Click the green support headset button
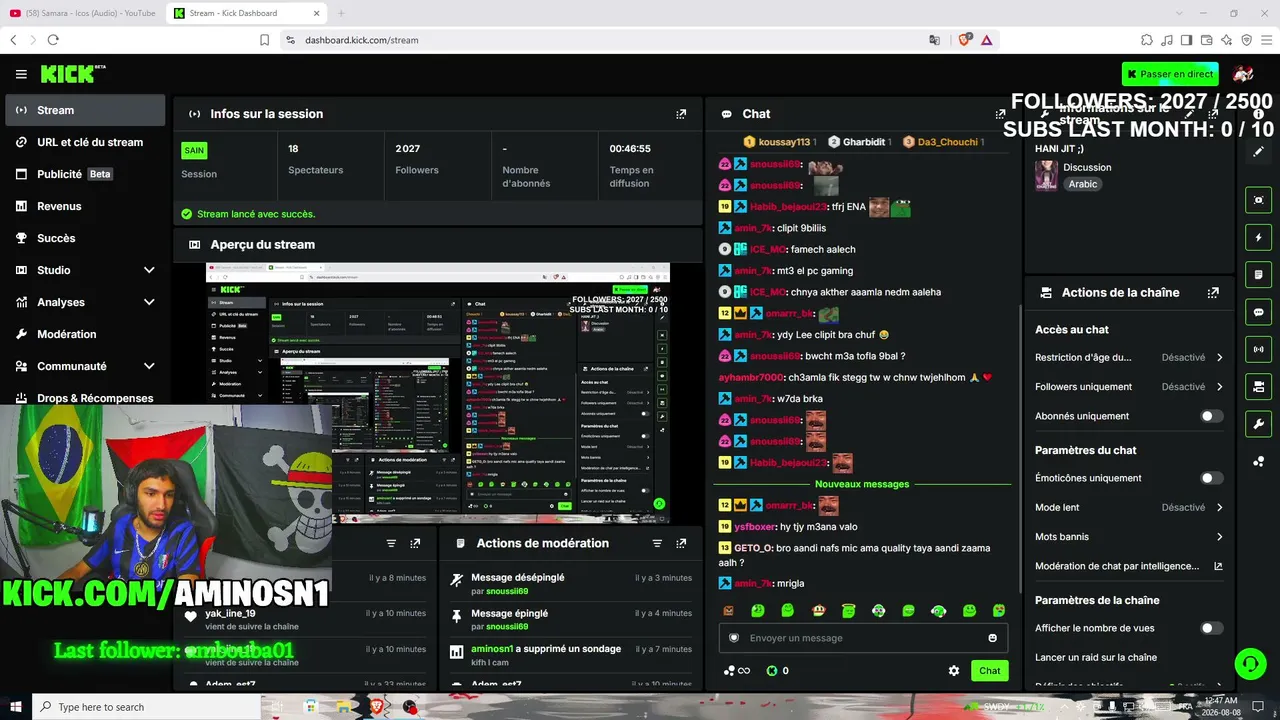 point(1249,663)
